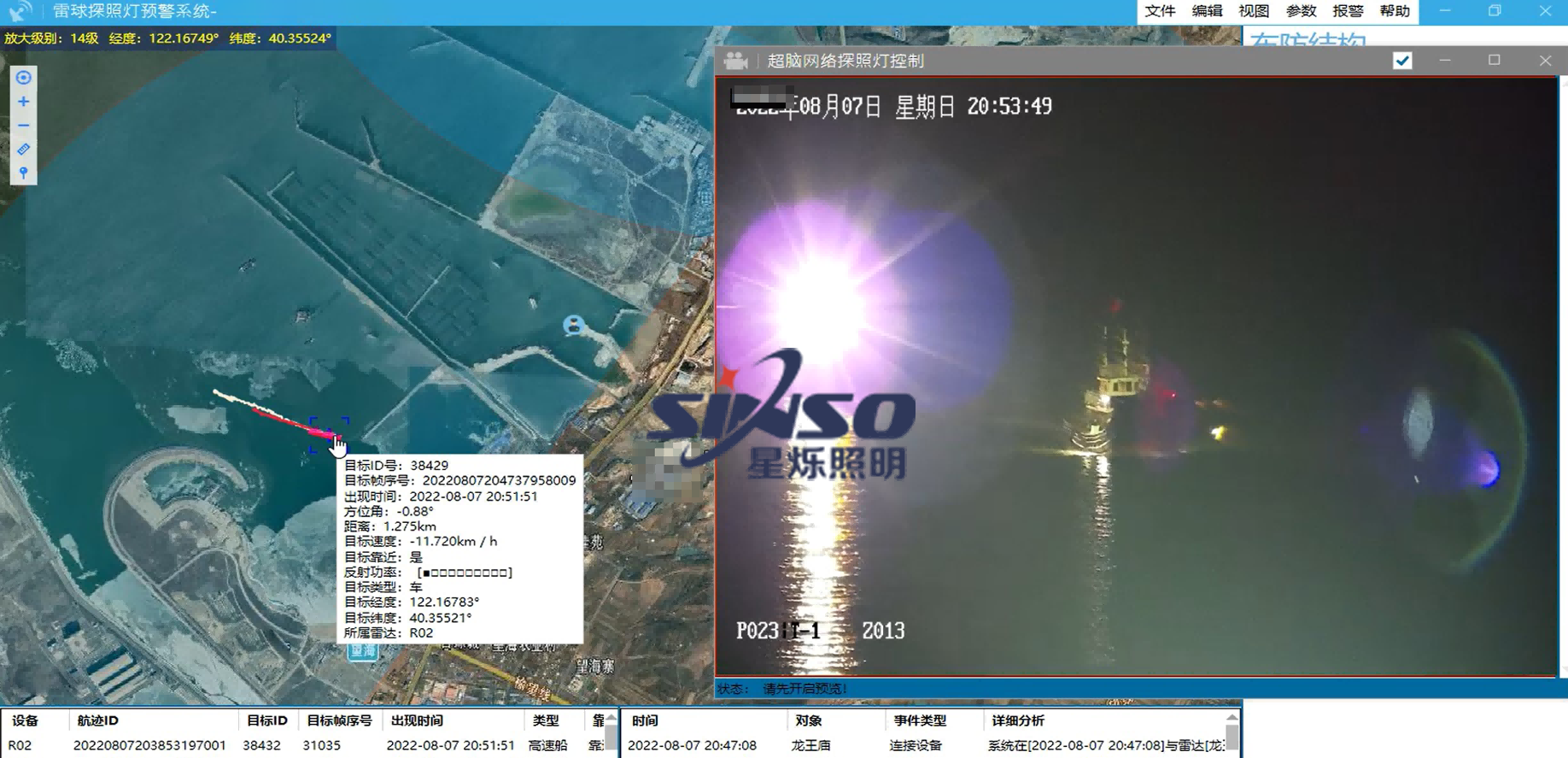Viewport: 1568px width, 758px height.
Task: Open the 文件 menu
Action: coord(1160,11)
